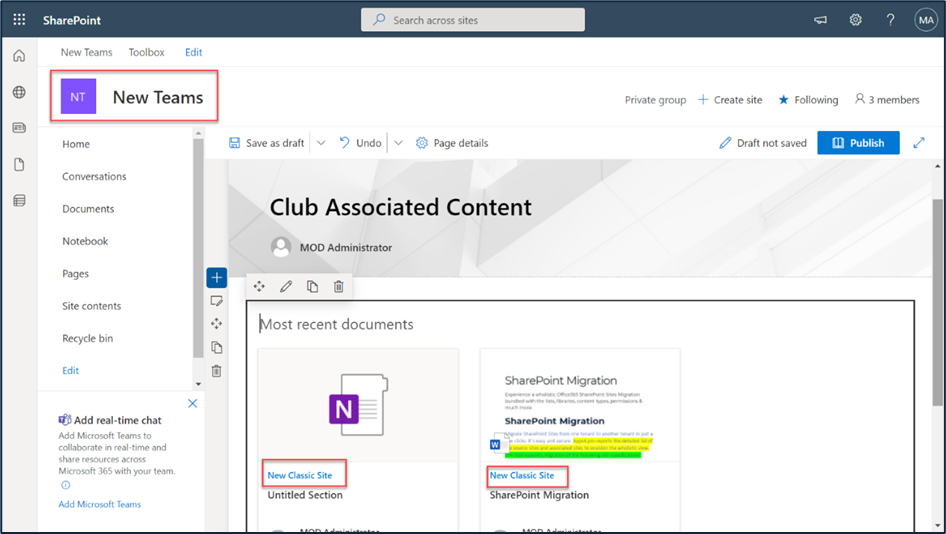Click the SharePoint brand label
The width and height of the screenshot is (946, 534).
72,20
